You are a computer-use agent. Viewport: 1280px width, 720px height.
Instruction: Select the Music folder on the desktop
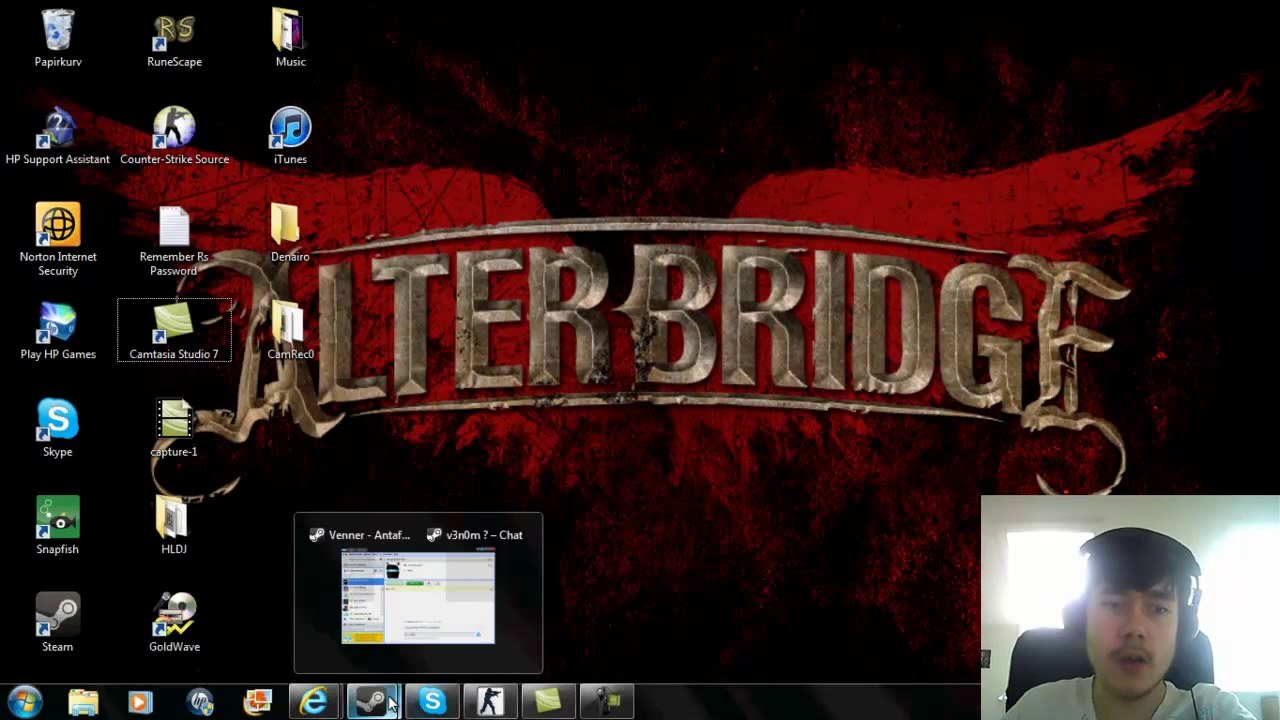tap(290, 32)
